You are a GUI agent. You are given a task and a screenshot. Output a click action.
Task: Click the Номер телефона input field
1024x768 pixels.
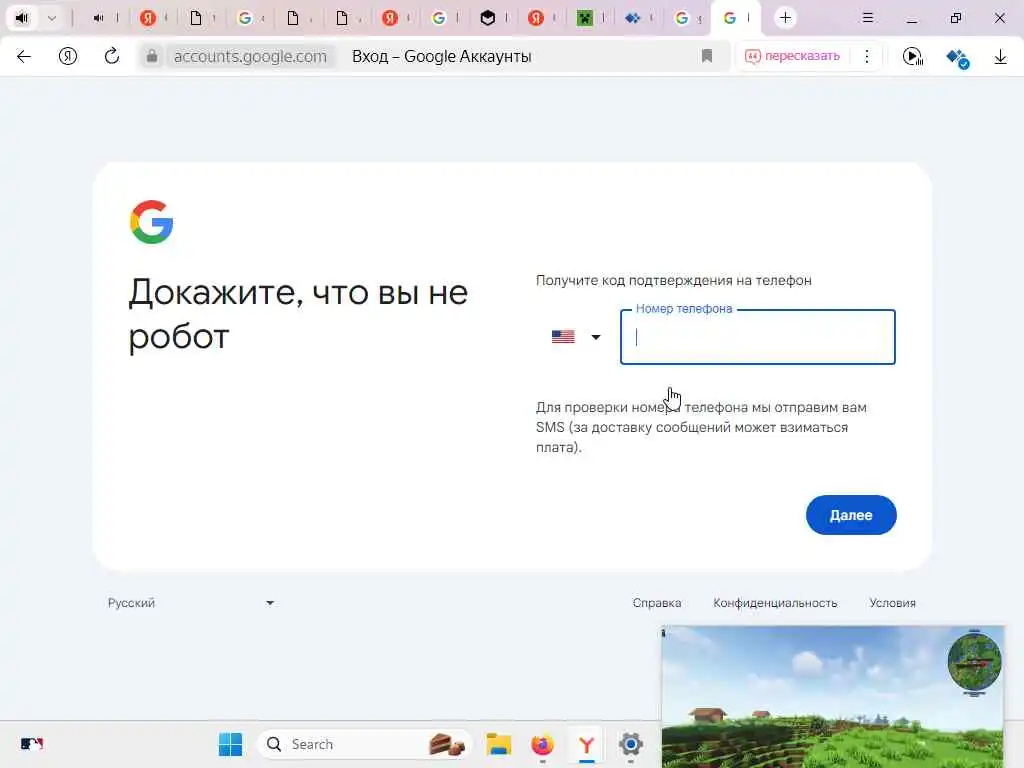[x=758, y=337]
